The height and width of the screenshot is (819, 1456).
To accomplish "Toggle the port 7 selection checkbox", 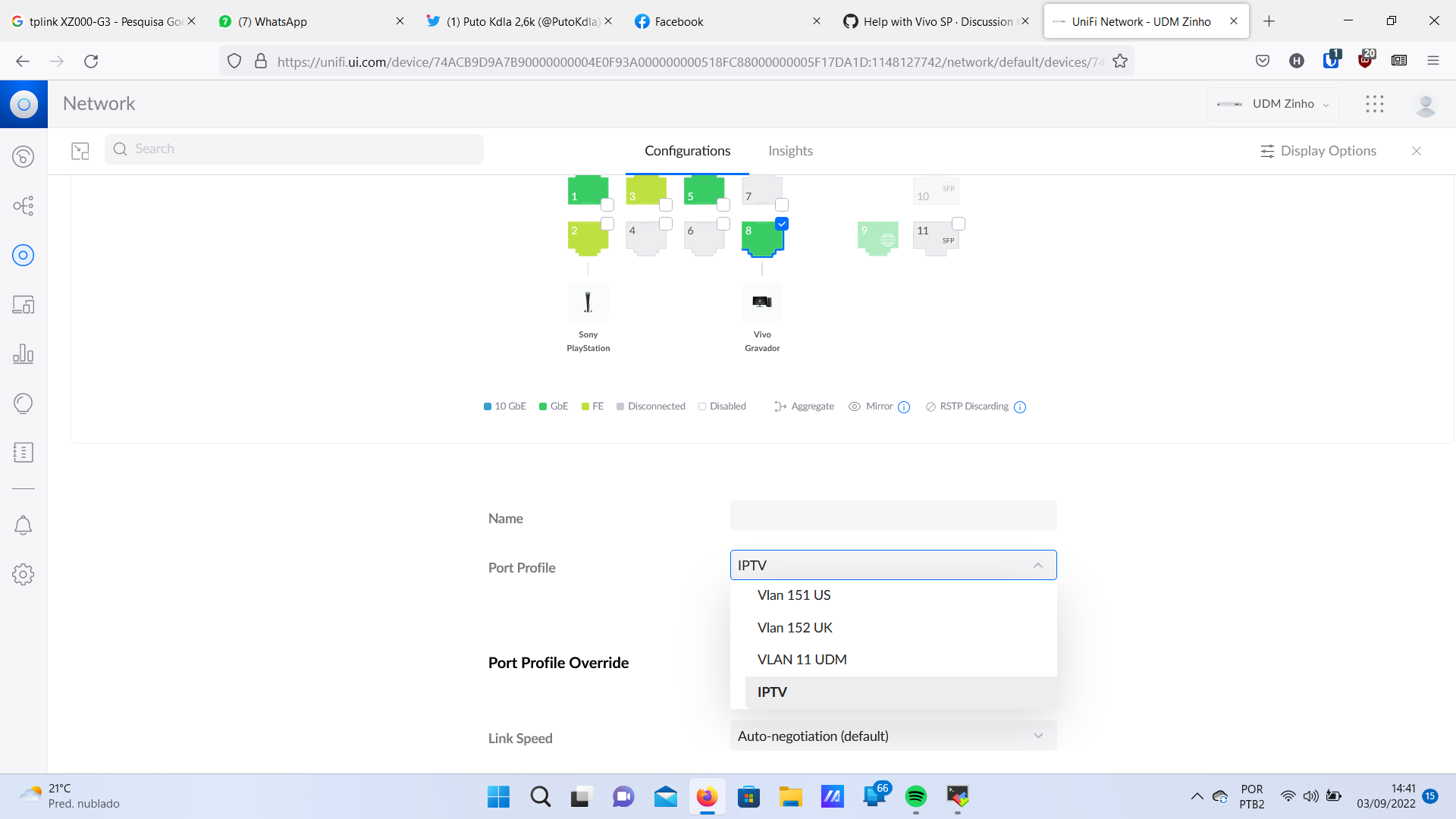I will (x=782, y=205).
